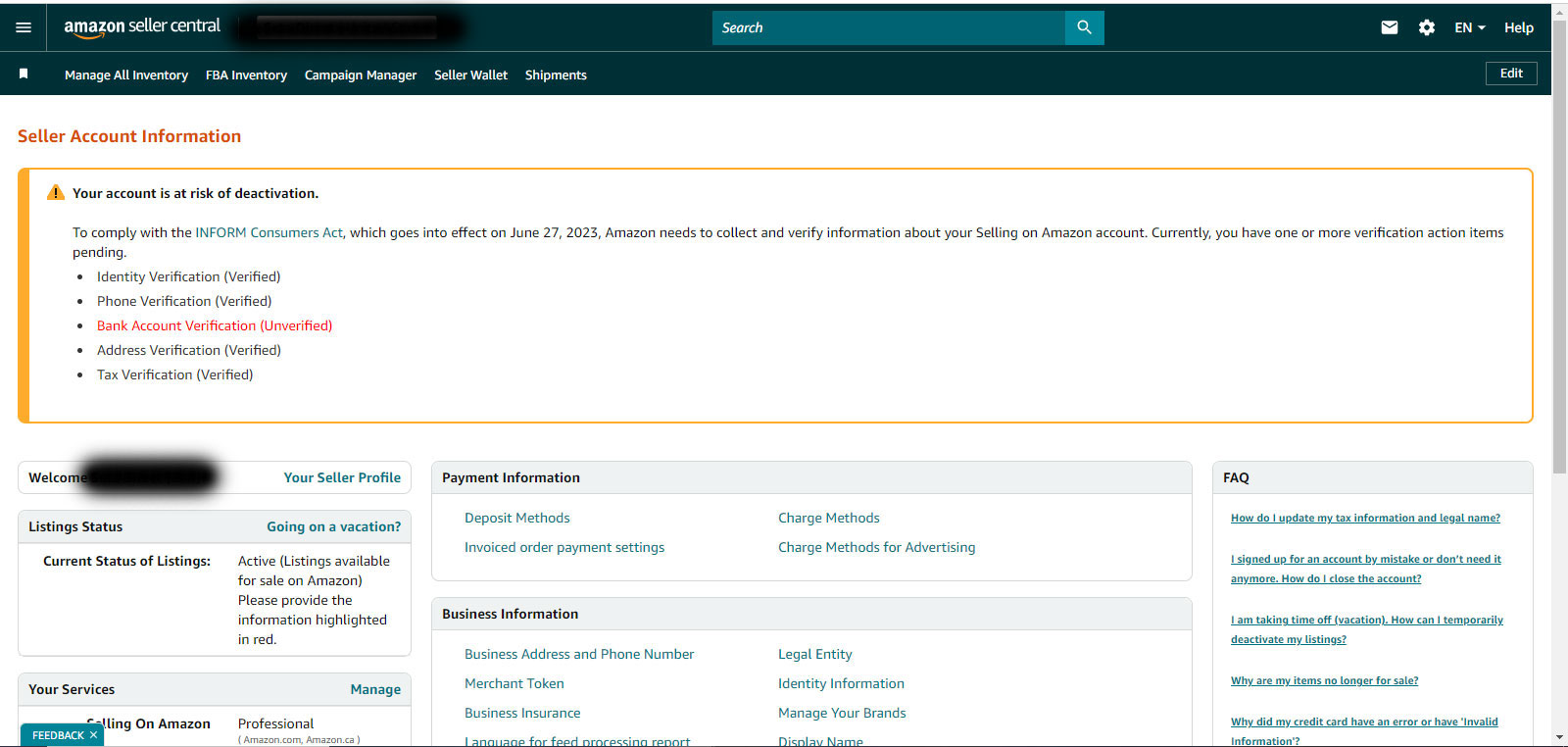Go to Shipments
Screen dimensions: 1568x747
point(556,75)
